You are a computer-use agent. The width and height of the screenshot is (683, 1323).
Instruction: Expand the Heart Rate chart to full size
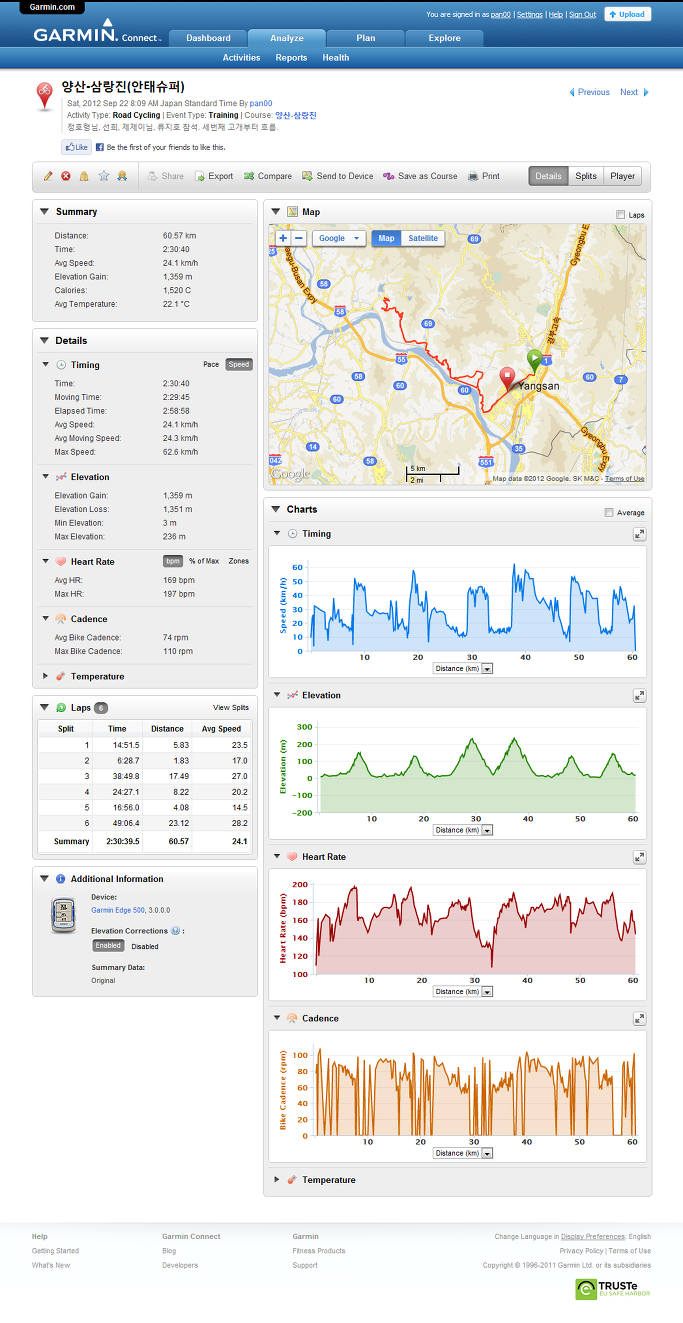639,857
